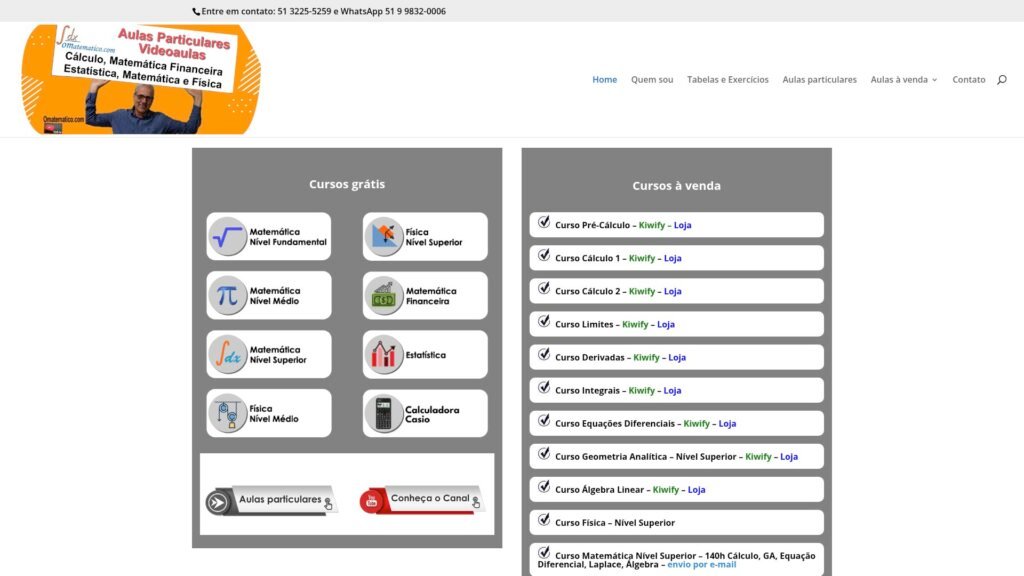Go to Tabelas e Exercícios page
This screenshot has width=1024, height=576.
pos(727,80)
